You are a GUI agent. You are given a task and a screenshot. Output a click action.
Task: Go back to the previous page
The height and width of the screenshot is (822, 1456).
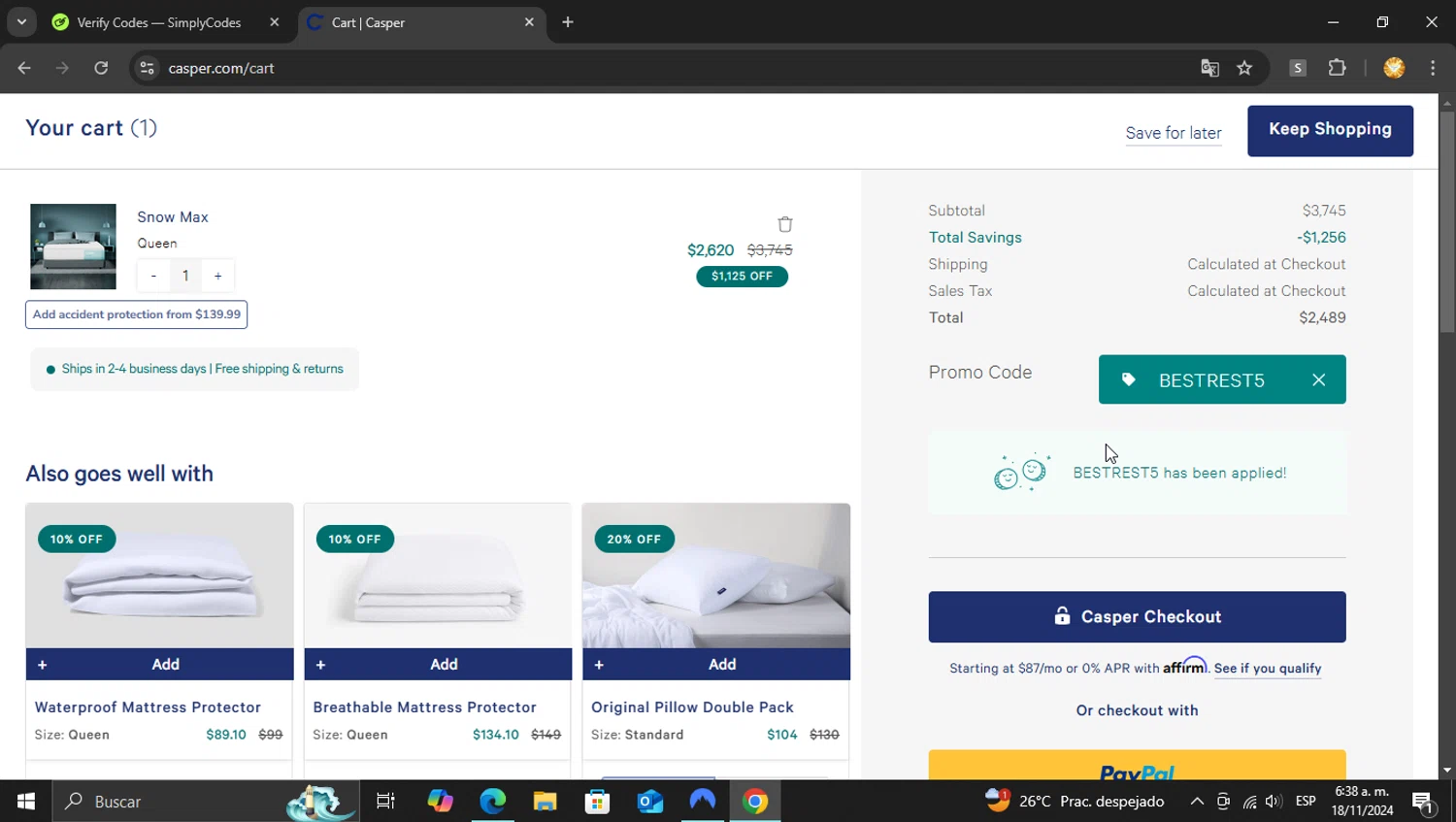click(24, 68)
